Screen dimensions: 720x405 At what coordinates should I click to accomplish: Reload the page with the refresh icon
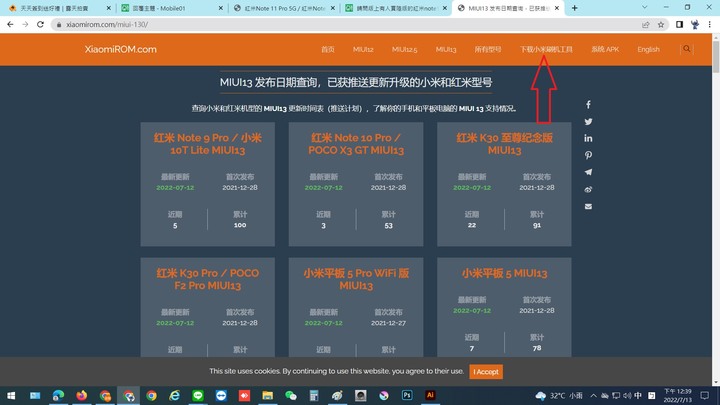pos(40,24)
